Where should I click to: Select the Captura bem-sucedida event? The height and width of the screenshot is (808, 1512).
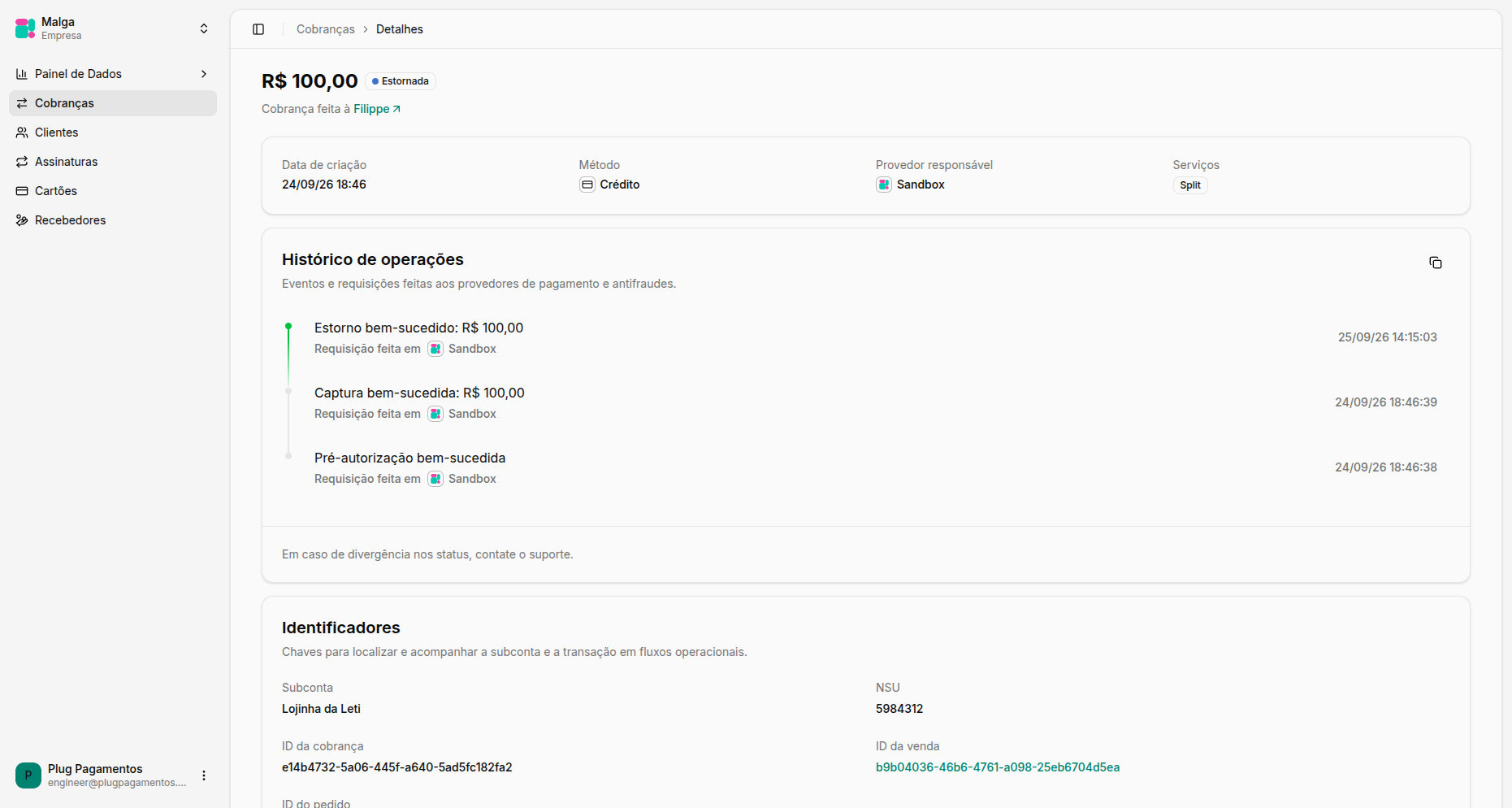[x=419, y=393]
